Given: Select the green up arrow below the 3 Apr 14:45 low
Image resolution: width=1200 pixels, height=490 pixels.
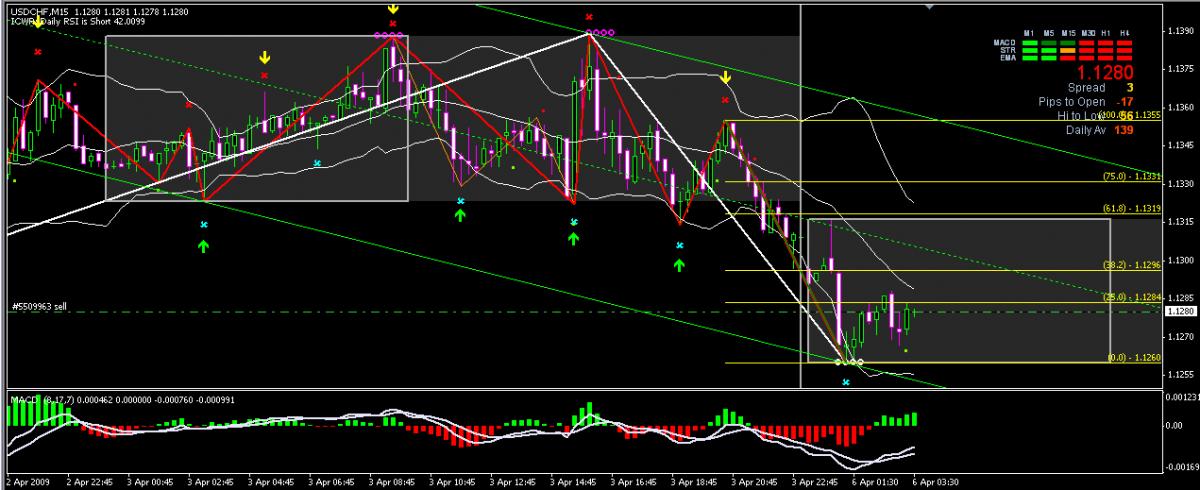Looking at the screenshot, I should (573, 238).
